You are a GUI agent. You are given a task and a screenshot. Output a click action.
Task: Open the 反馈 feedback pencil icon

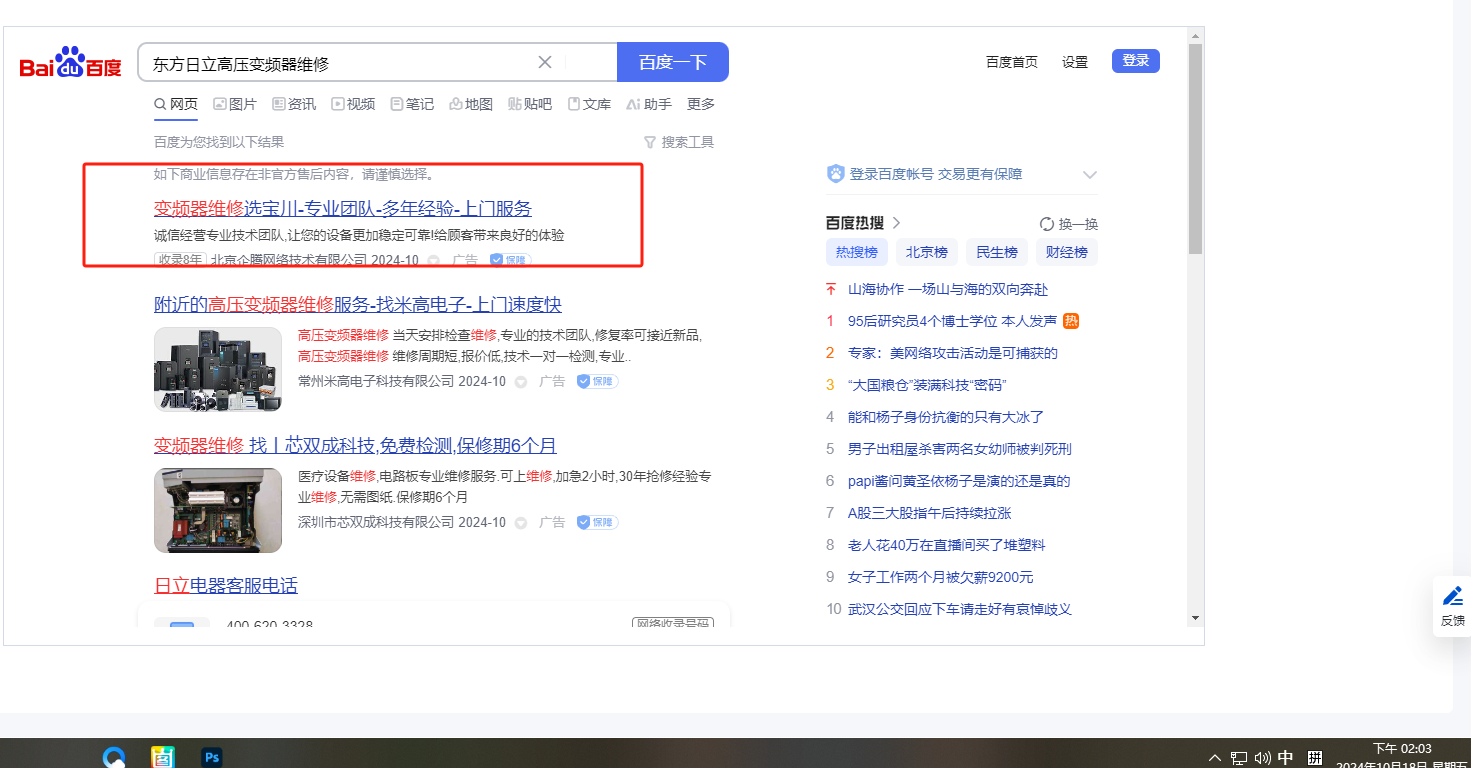point(1452,597)
